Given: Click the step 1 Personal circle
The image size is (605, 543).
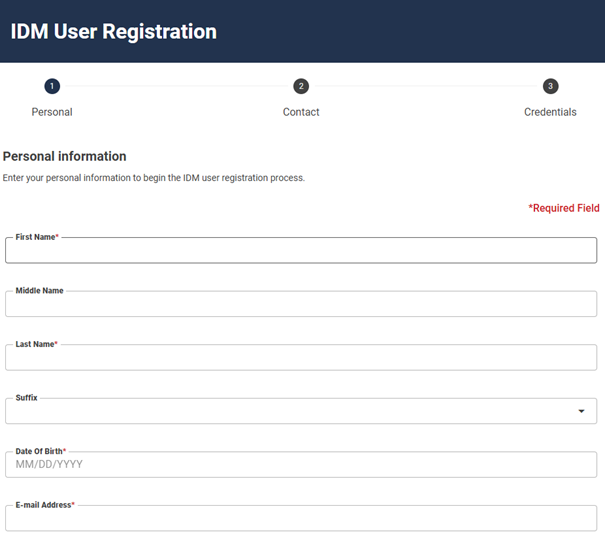Looking at the screenshot, I should (52, 86).
